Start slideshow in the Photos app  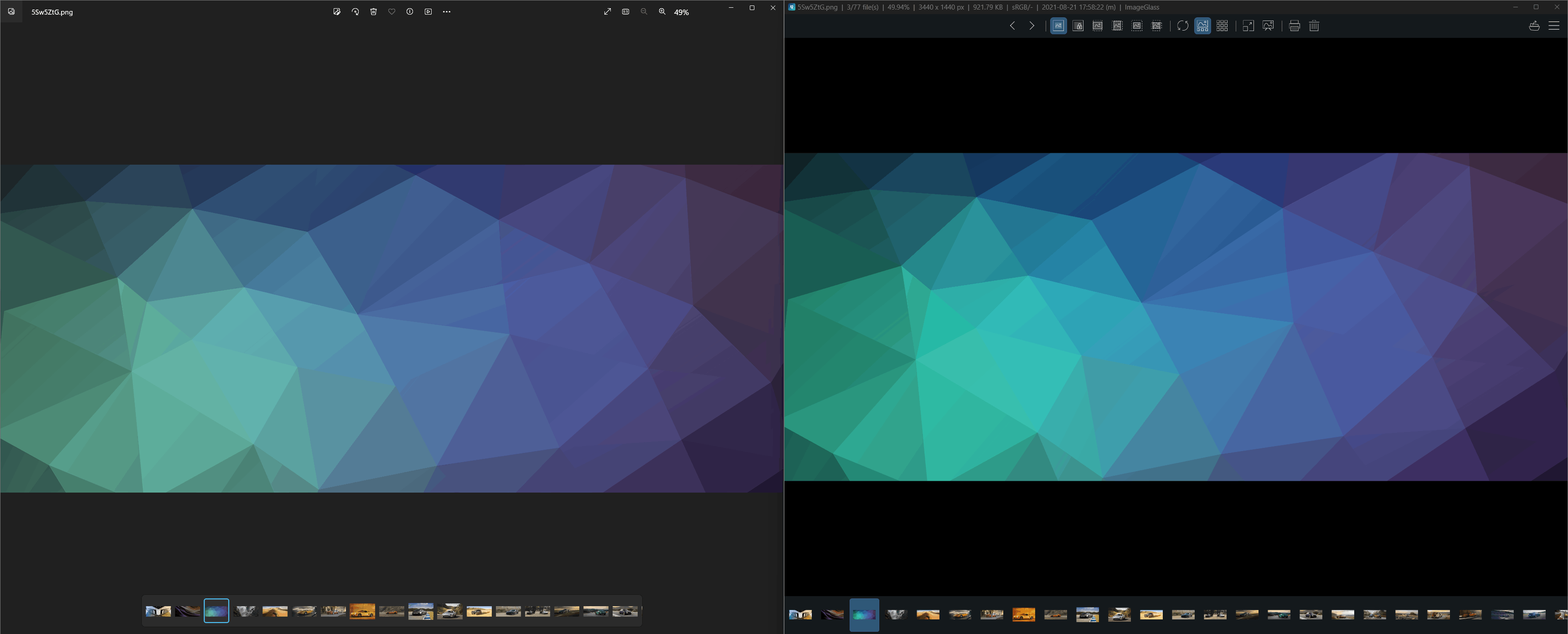(428, 11)
